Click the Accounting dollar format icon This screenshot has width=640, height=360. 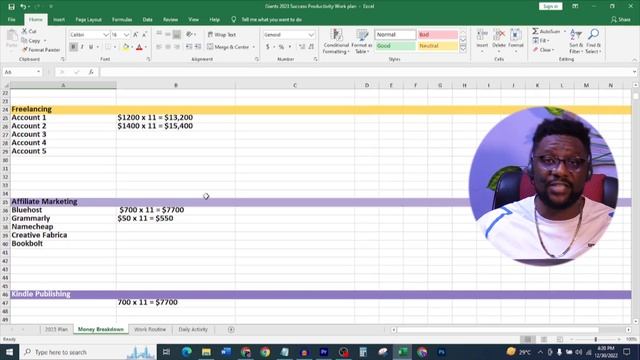click(x=268, y=47)
